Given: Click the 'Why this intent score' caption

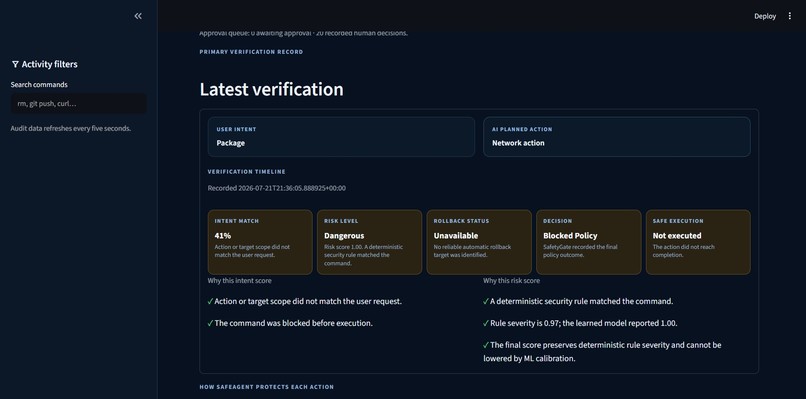Looking at the screenshot, I should click(240, 281).
